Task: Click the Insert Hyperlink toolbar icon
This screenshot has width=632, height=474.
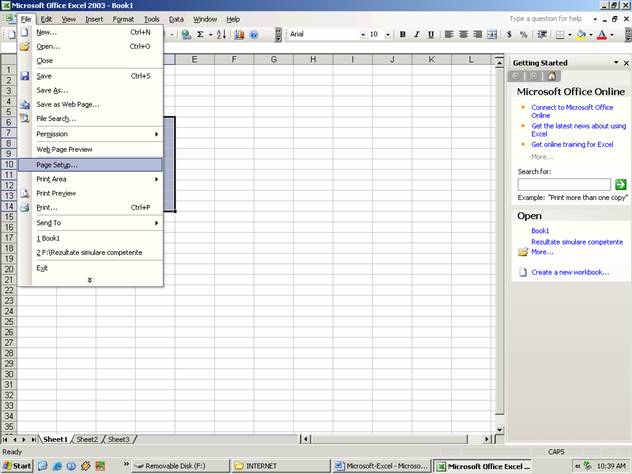Action: pyautogui.click(x=186, y=35)
